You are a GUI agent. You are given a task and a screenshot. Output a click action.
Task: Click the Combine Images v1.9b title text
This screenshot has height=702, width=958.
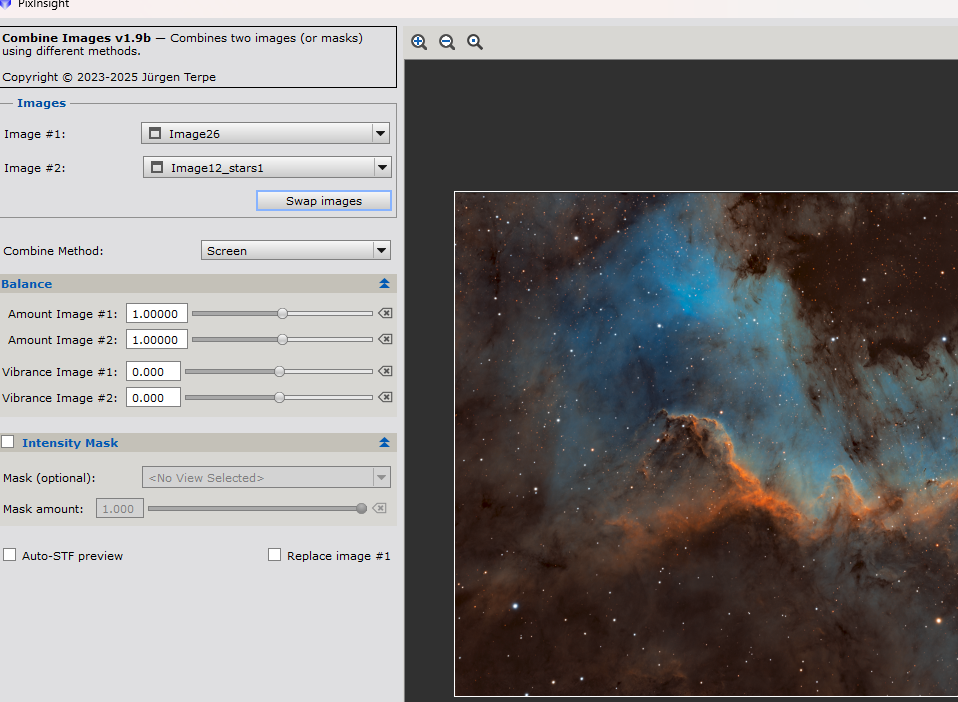click(x=76, y=38)
